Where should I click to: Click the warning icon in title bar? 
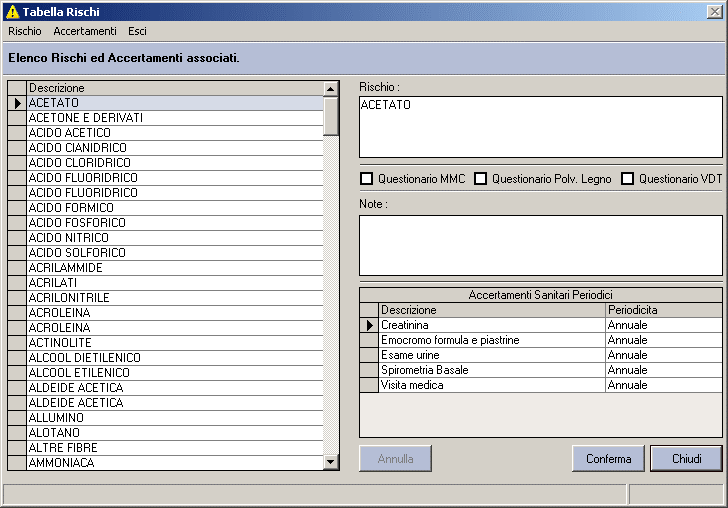pos(13,12)
